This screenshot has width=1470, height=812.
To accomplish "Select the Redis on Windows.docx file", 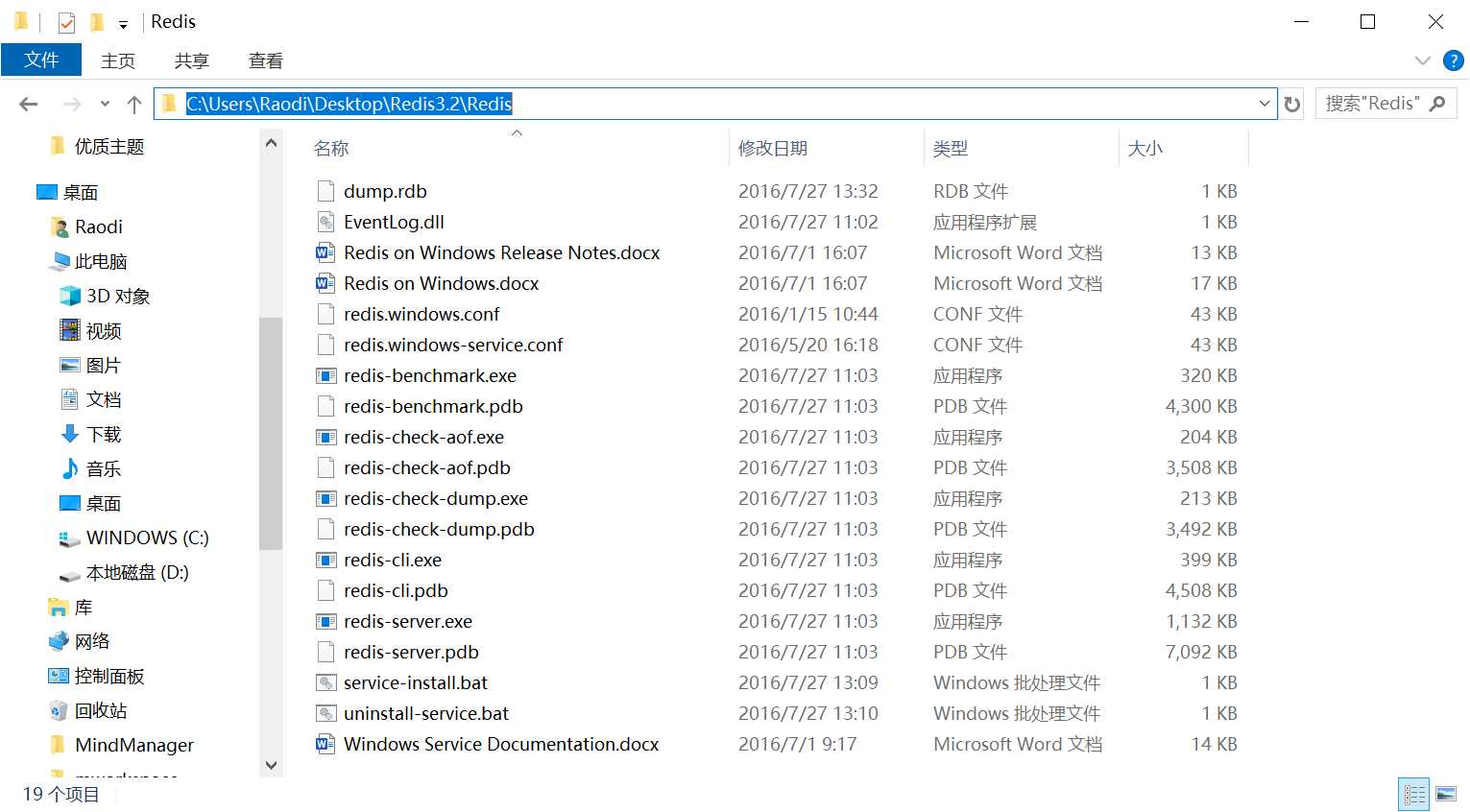I will [x=441, y=283].
